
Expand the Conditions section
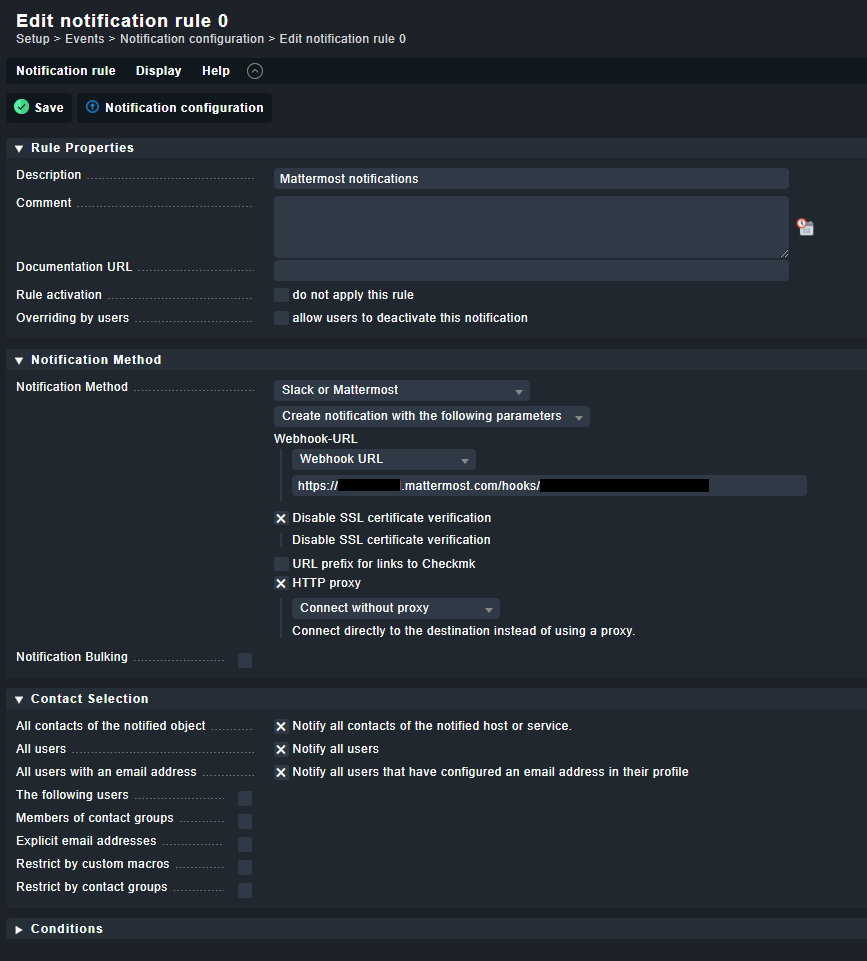click(x=17, y=928)
